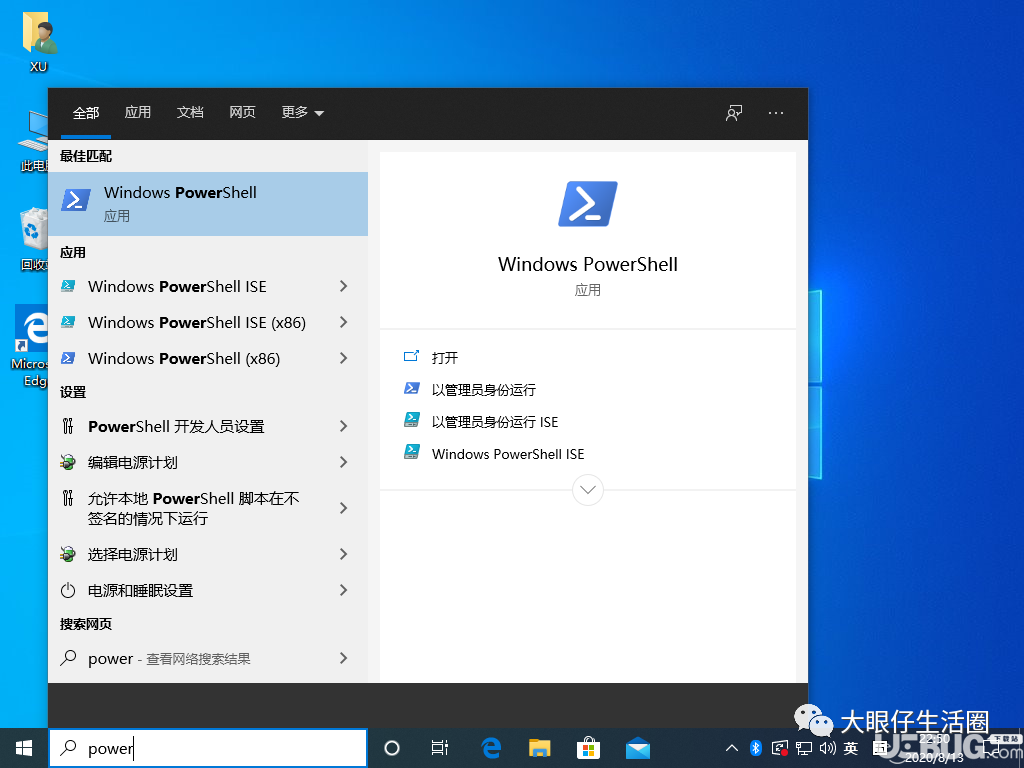Expand arrow for Windows PowerShell ISE (x86) row

coord(344,322)
